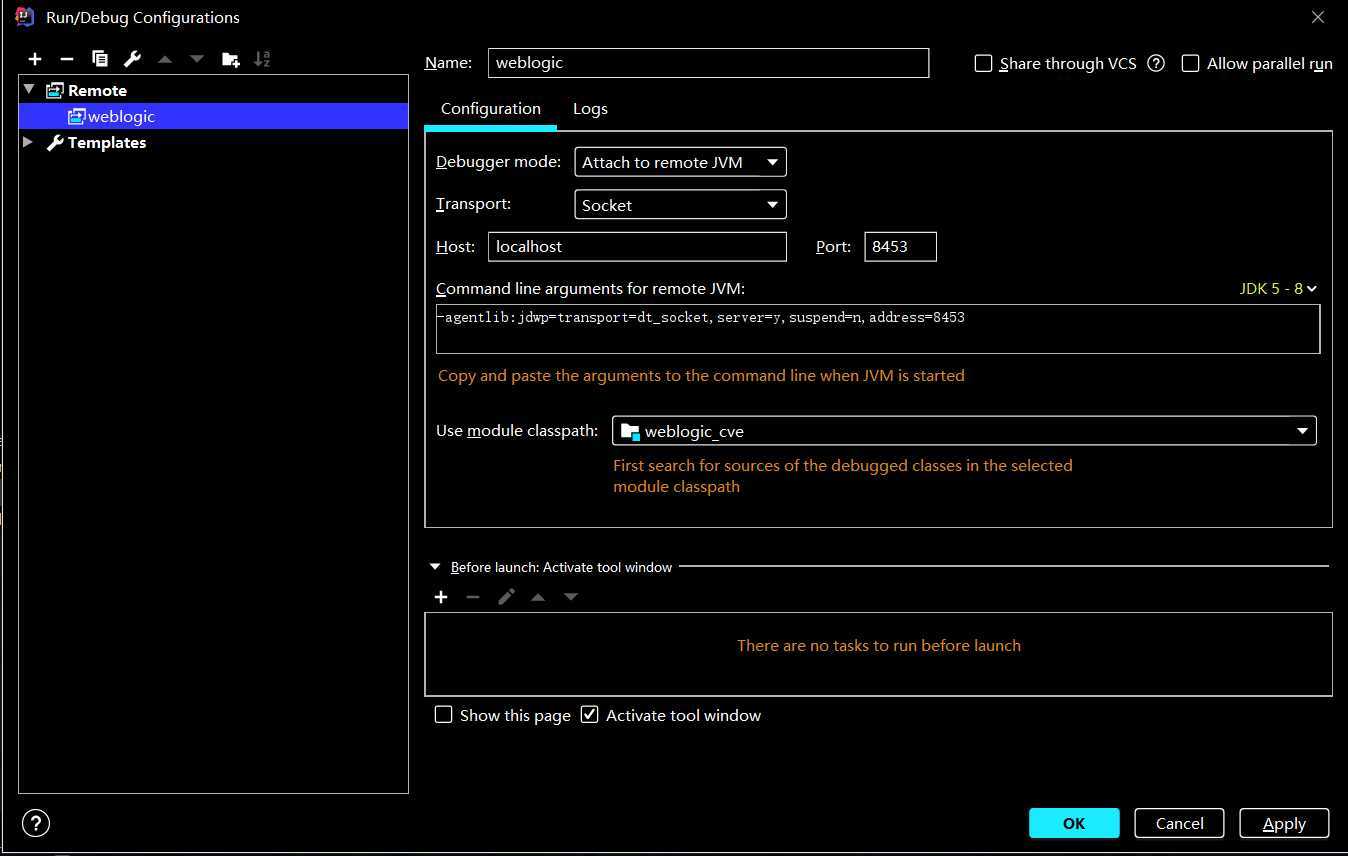Image resolution: width=1348 pixels, height=856 pixels.
Task: Enable the Allow parallel run checkbox
Action: pyautogui.click(x=1190, y=63)
